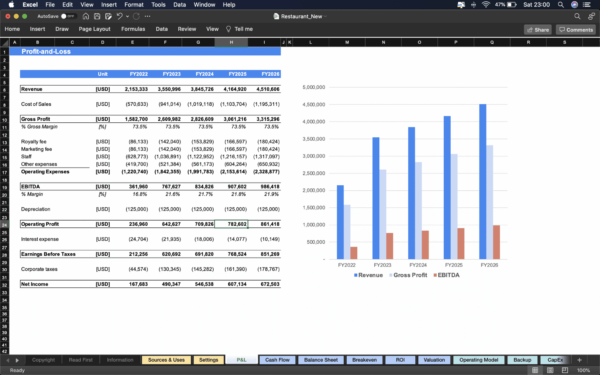This screenshot has width=600, height=375.
Task: Switch to the Operating Model sheet
Action: point(478,360)
